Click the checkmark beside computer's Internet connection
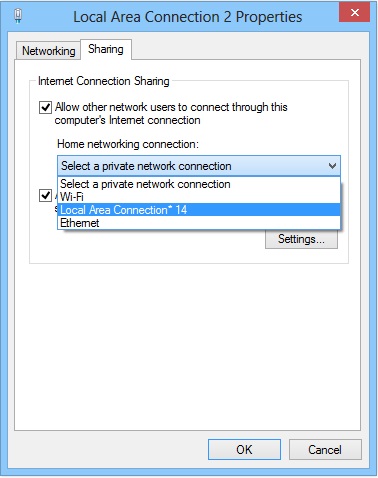 [x=45, y=107]
